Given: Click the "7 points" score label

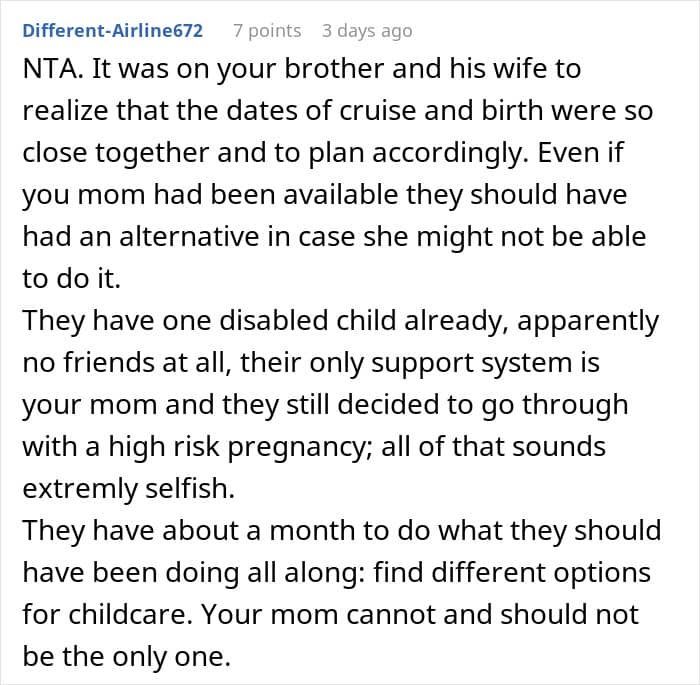Looking at the screenshot, I should pyautogui.click(x=267, y=31).
